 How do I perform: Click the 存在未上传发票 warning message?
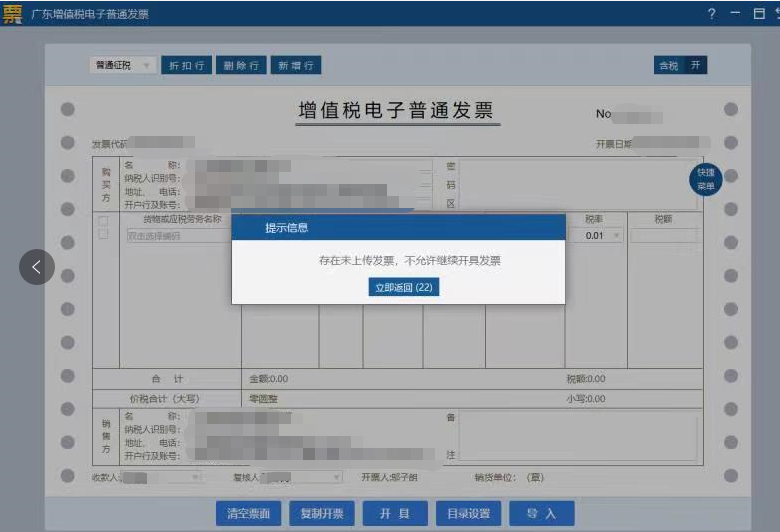409,260
